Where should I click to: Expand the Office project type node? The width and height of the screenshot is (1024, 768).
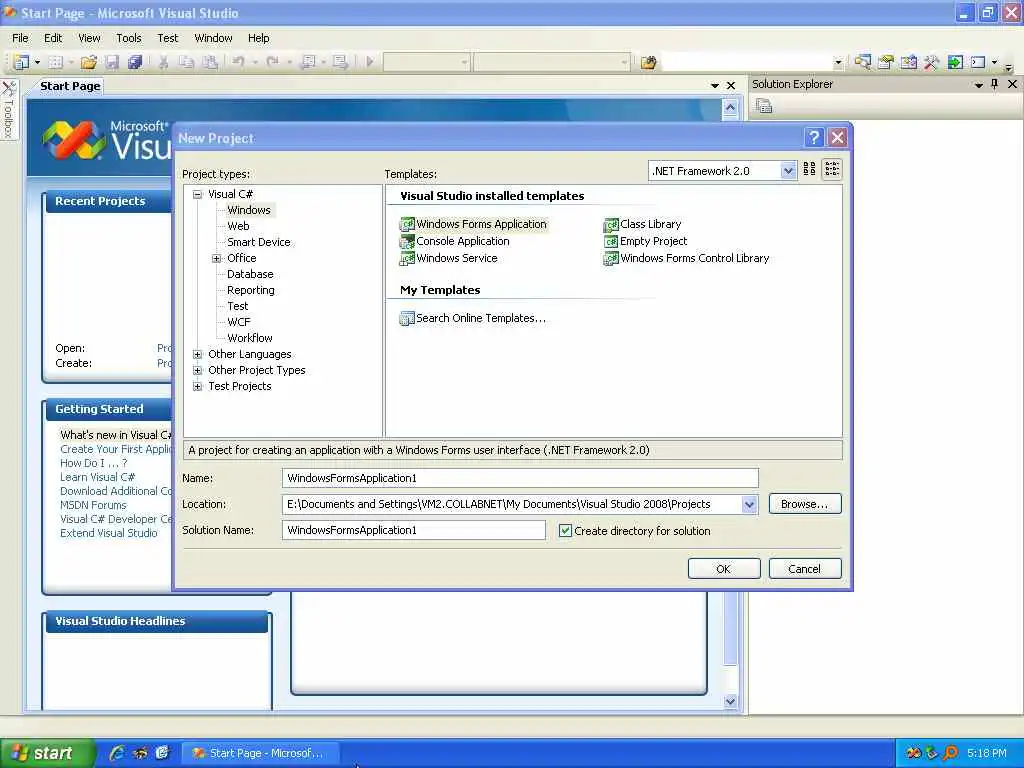[x=217, y=258]
